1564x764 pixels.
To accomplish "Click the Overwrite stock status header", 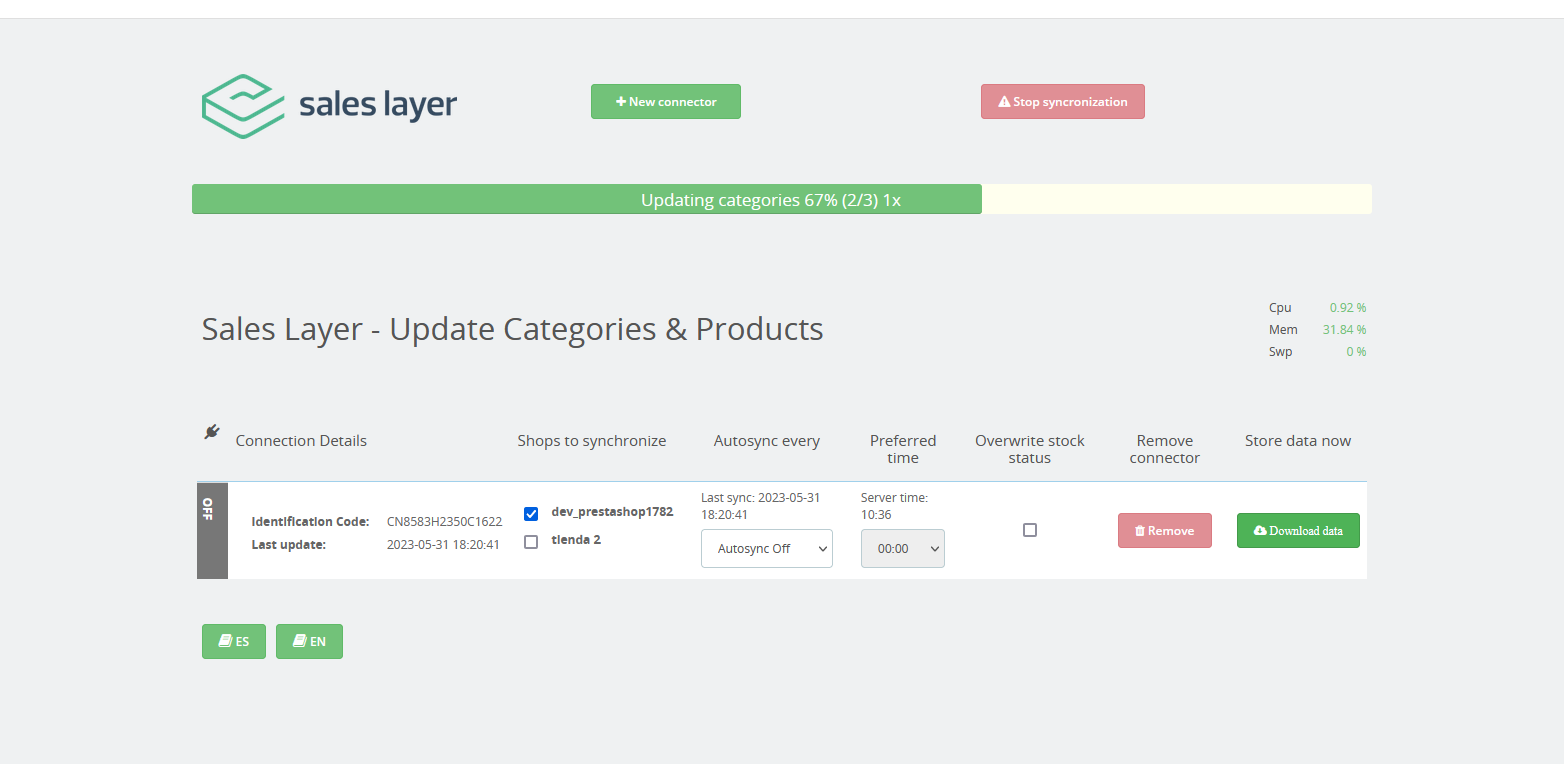I will tap(1030, 449).
